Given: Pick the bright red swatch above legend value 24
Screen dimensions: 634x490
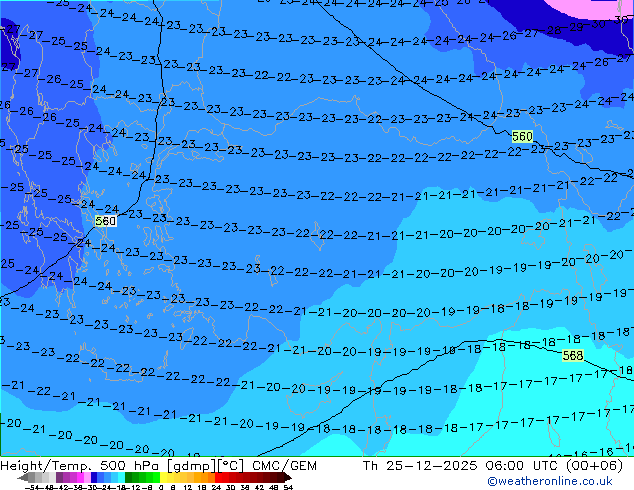Looking at the screenshot, I should point(218,477).
